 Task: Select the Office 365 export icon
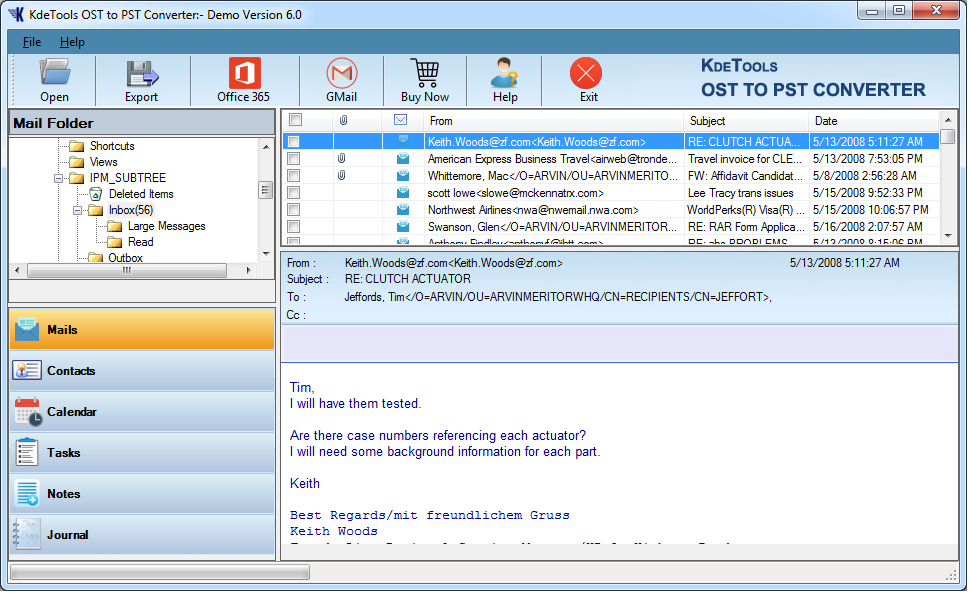pos(244,73)
